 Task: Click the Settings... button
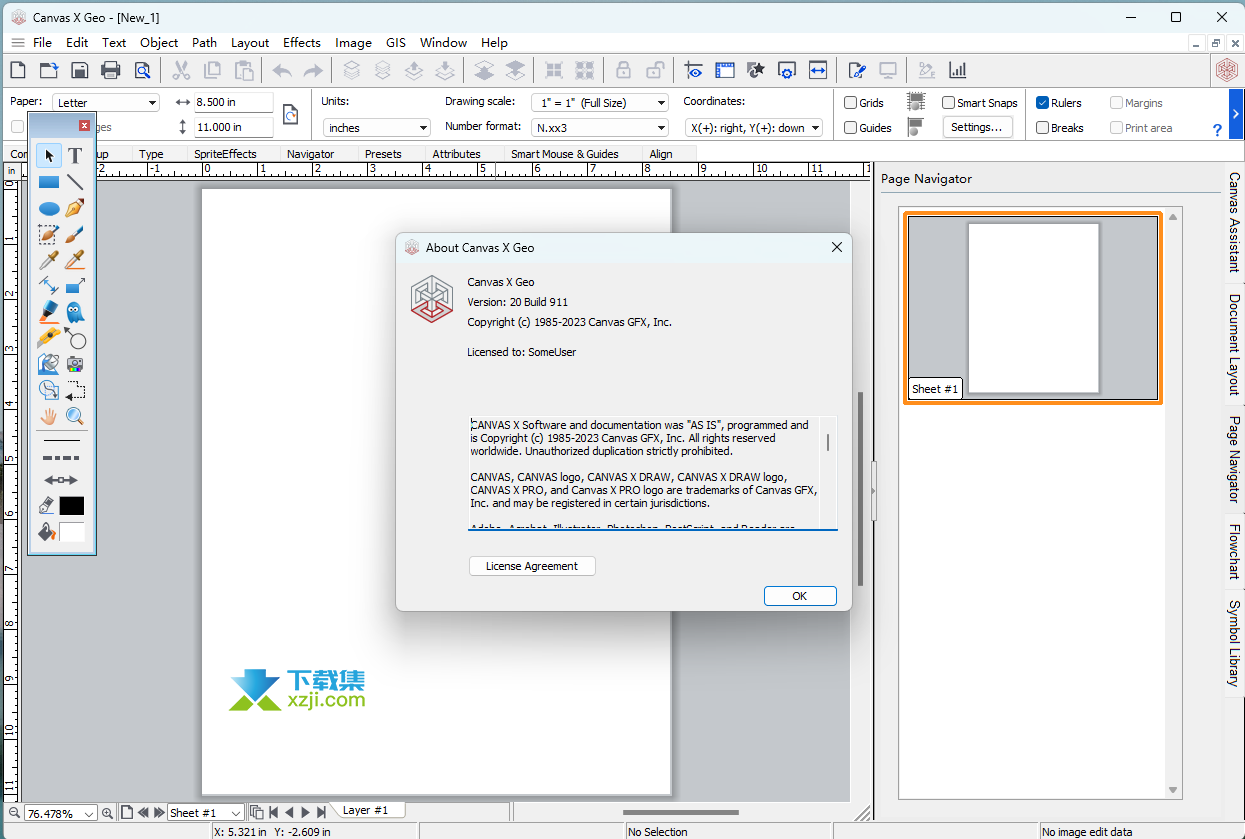coord(977,128)
